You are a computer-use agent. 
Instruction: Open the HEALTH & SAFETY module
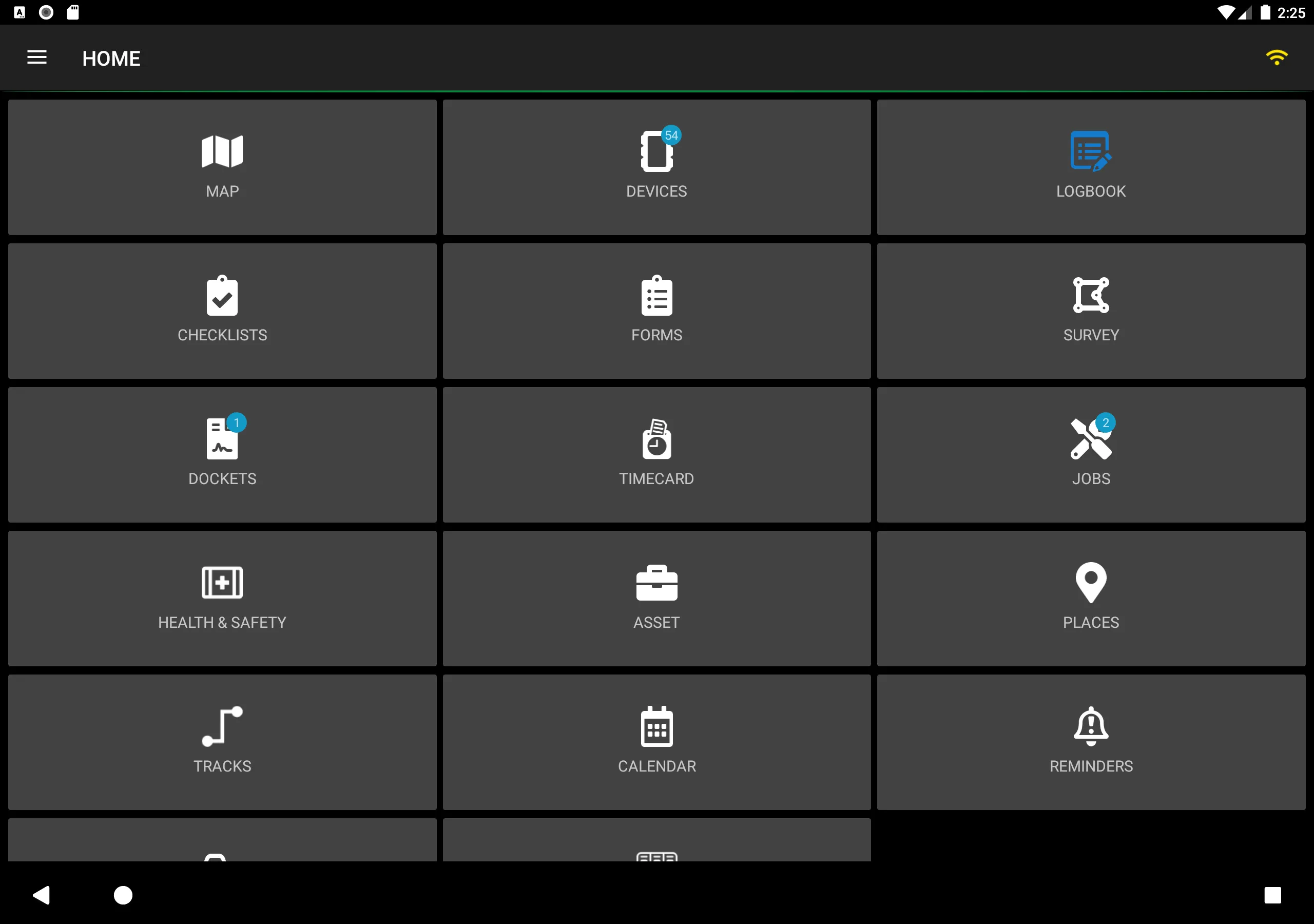coord(222,598)
